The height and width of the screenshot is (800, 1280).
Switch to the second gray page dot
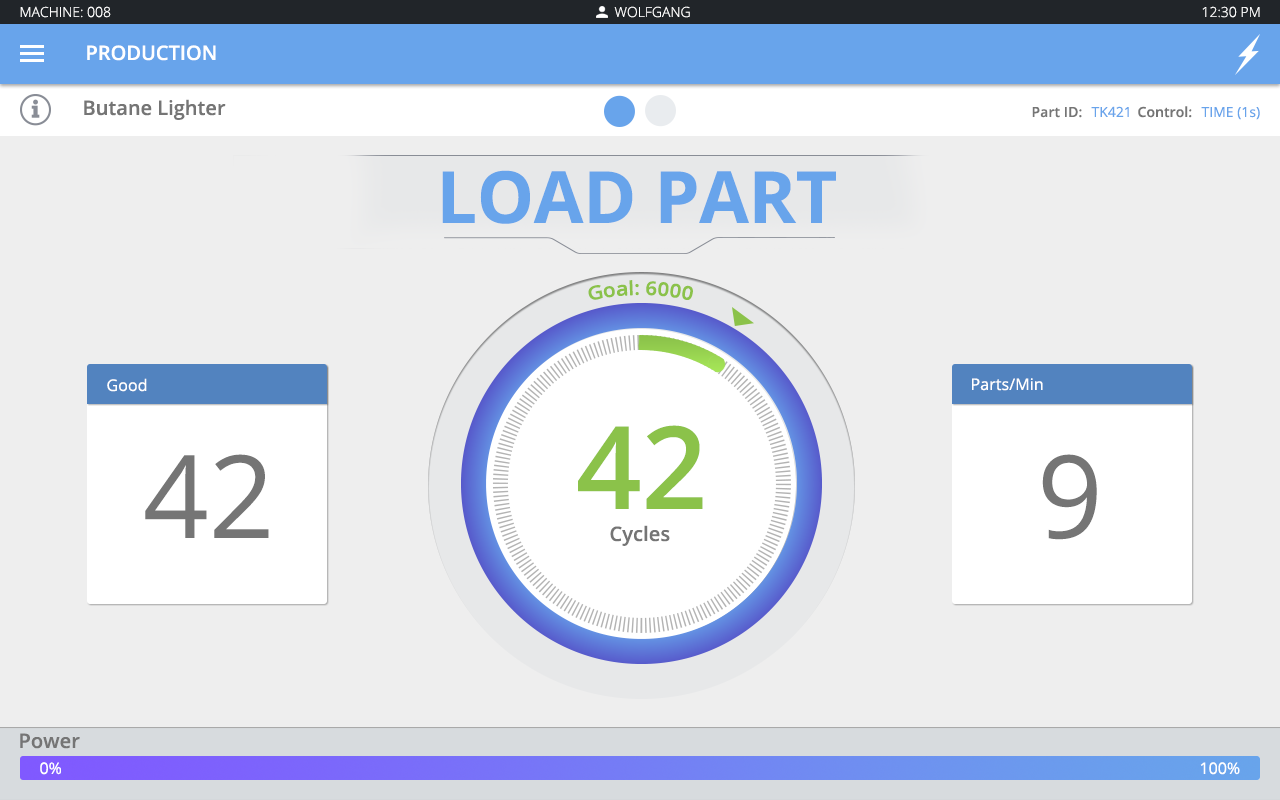pyautogui.click(x=660, y=111)
